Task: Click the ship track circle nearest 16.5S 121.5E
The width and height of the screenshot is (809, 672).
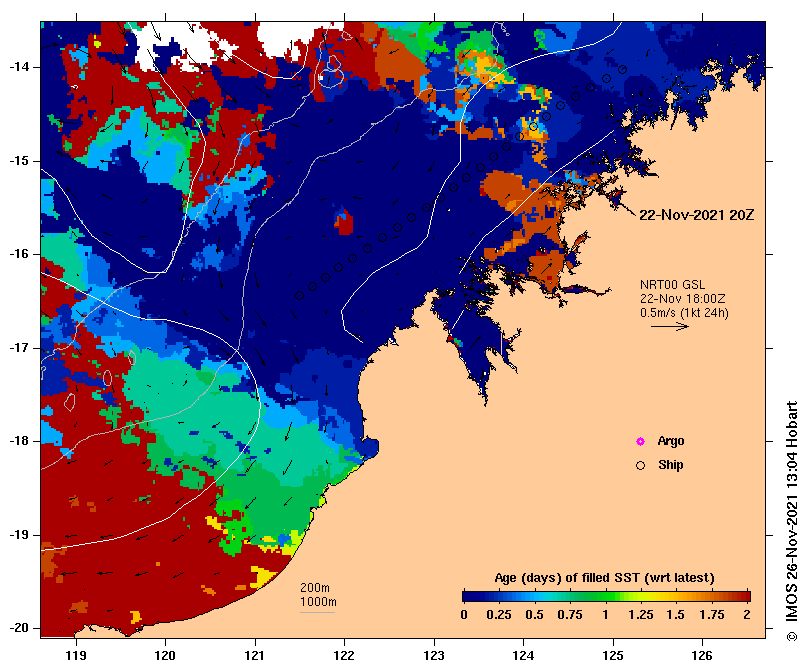Action: click(300, 295)
